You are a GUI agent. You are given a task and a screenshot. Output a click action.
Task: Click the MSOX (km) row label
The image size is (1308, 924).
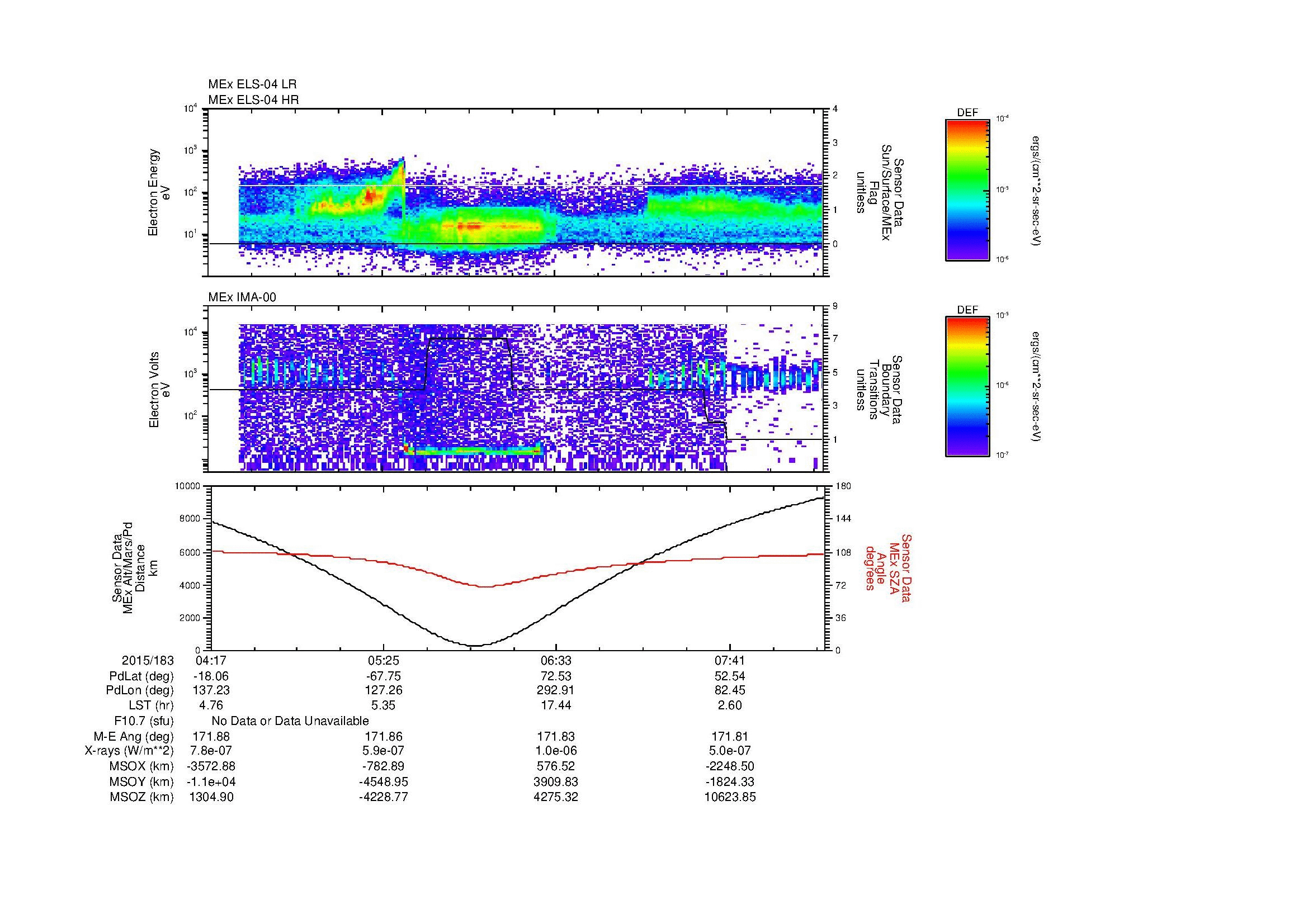141,766
